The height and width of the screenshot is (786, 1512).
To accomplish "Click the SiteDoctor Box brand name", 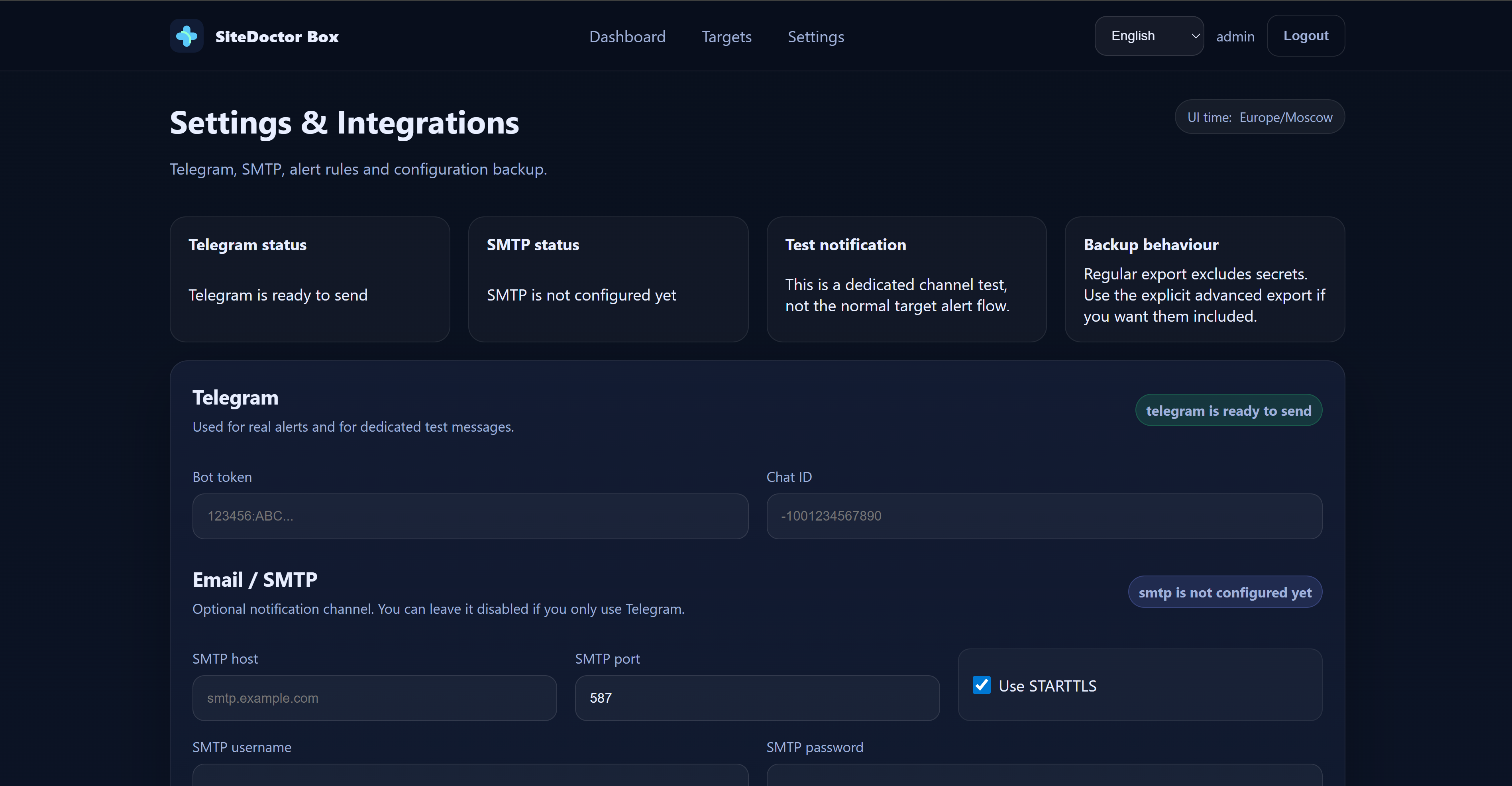I will 277,36.
